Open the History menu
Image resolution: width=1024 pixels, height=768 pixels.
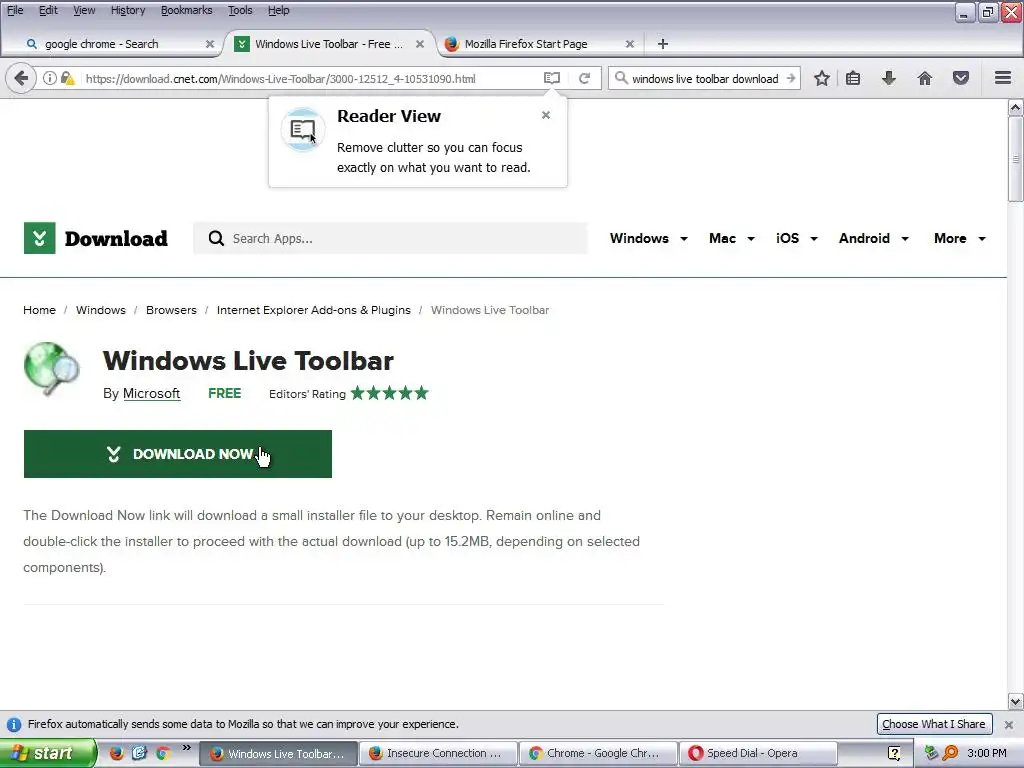pos(127,10)
